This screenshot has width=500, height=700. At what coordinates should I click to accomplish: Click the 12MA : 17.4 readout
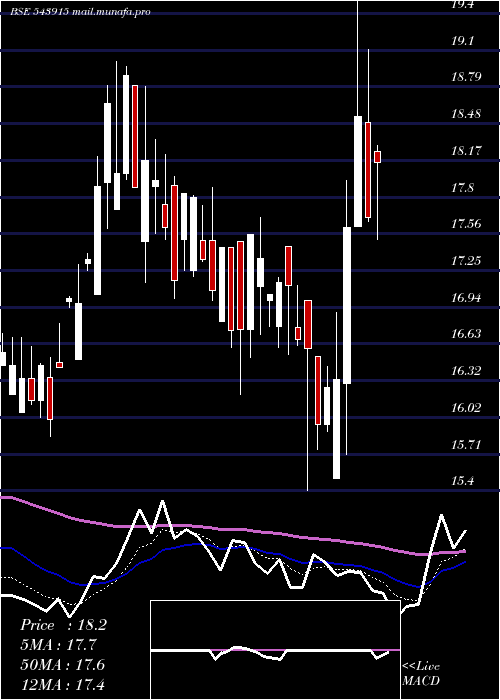[x=63, y=684]
